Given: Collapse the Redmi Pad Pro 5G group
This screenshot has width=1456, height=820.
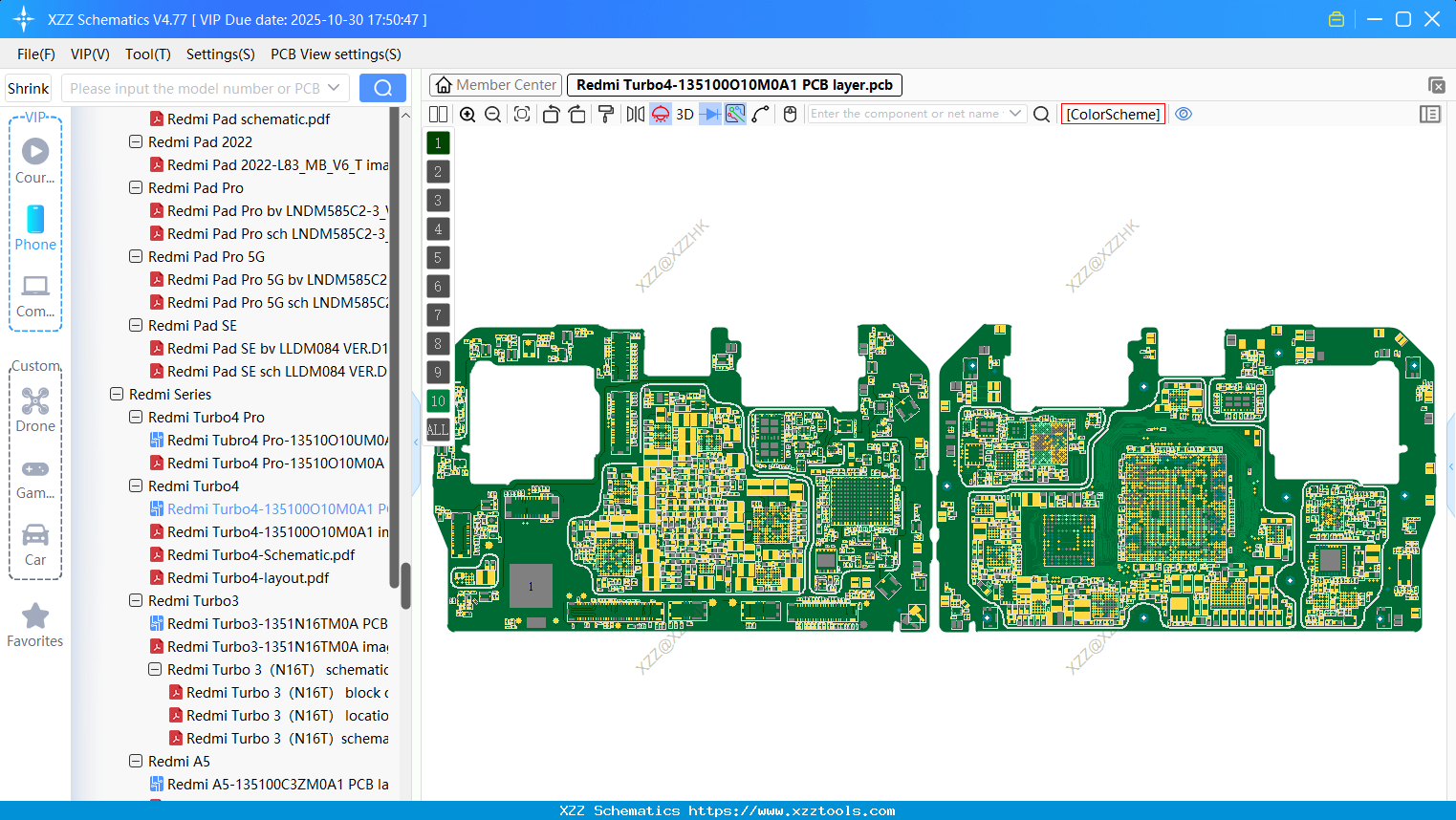Looking at the screenshot, I should tap(135, 256).
